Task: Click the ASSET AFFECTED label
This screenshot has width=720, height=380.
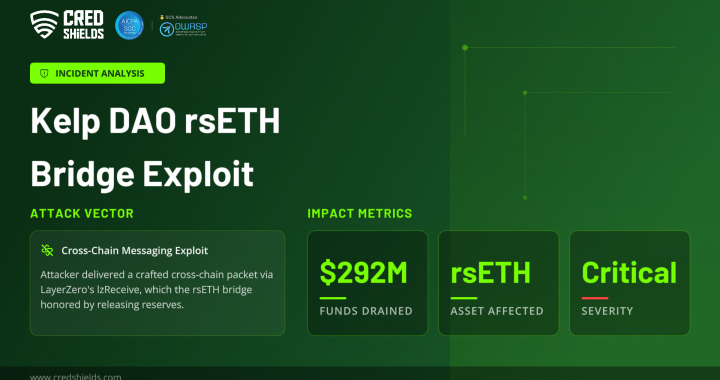Action: (497, 311)
